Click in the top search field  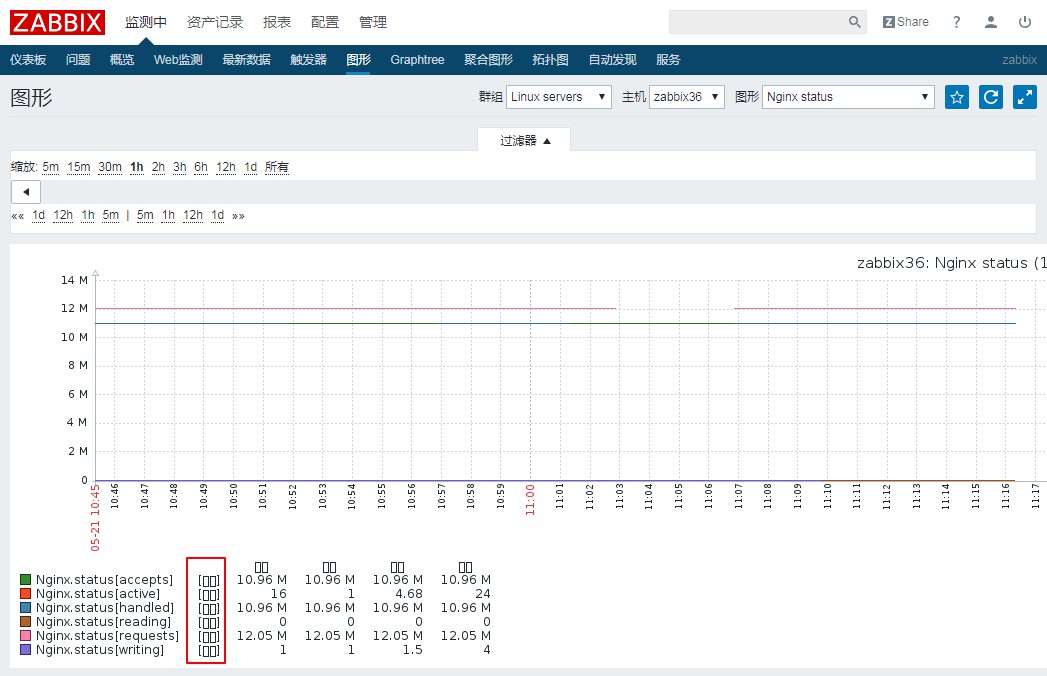pyautogui.click(x=757, y=22)
